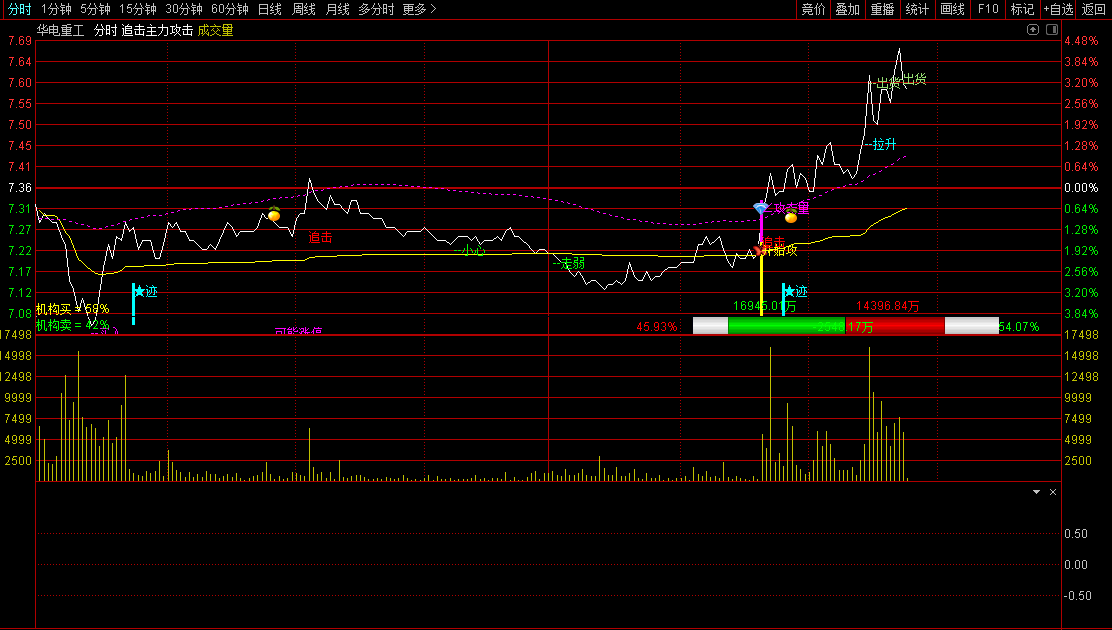The height and width of the screenshot is (630, 1112).
Task: Open the 竞价 auction view
Action: (813, 9)
